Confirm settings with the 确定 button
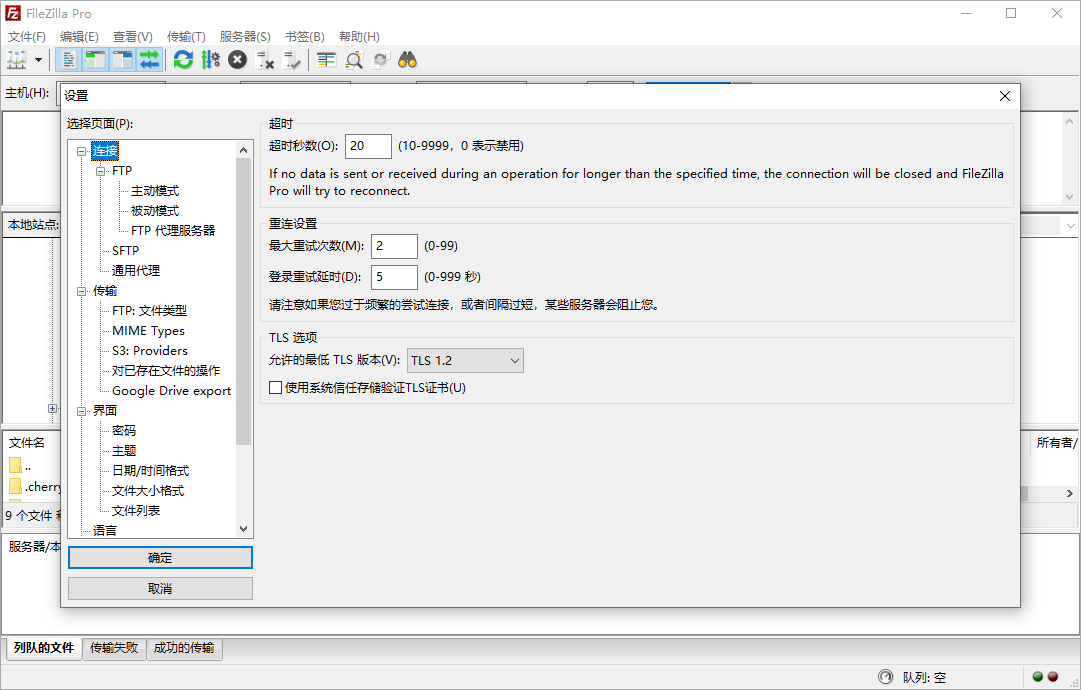 [159, 557]
